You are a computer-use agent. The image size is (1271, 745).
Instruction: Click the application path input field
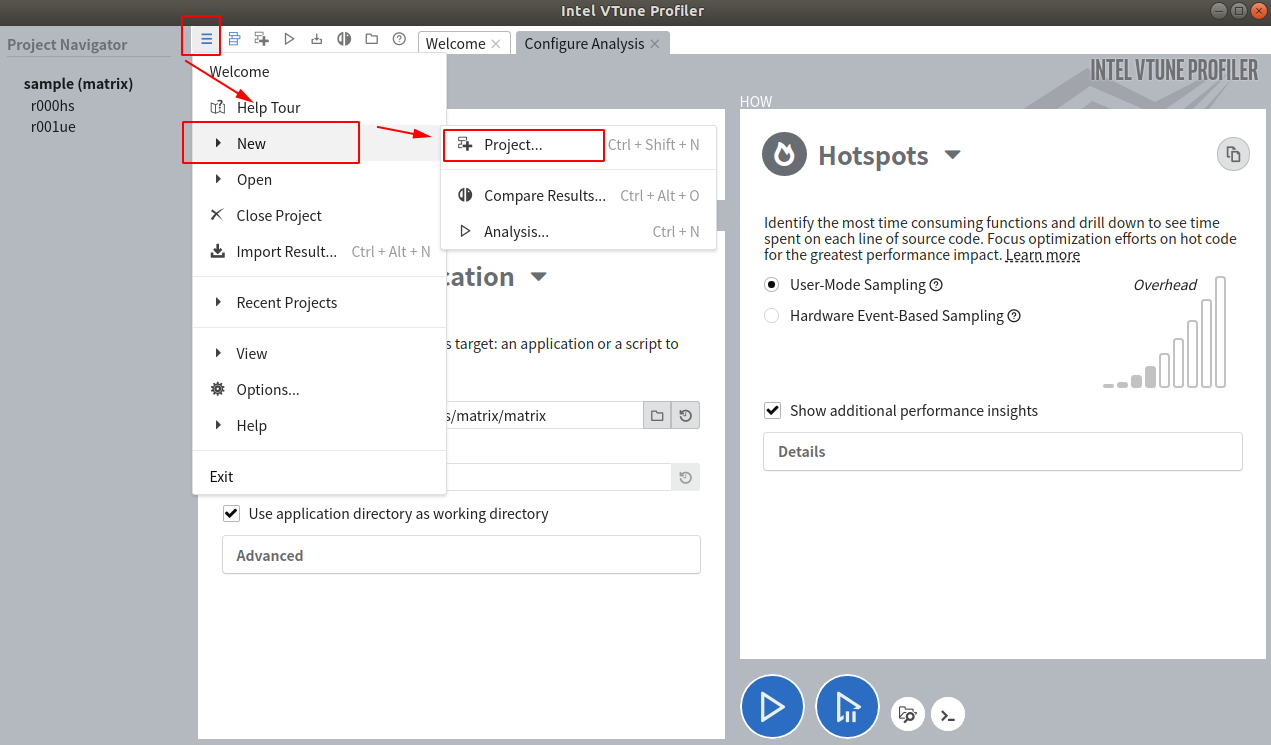click(545, 415)
